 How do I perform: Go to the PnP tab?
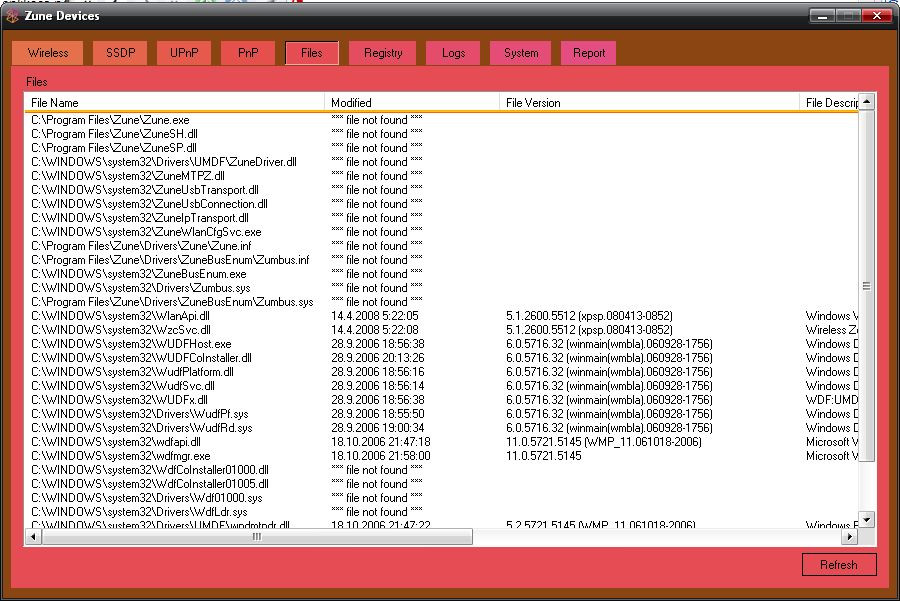(247, 53)
